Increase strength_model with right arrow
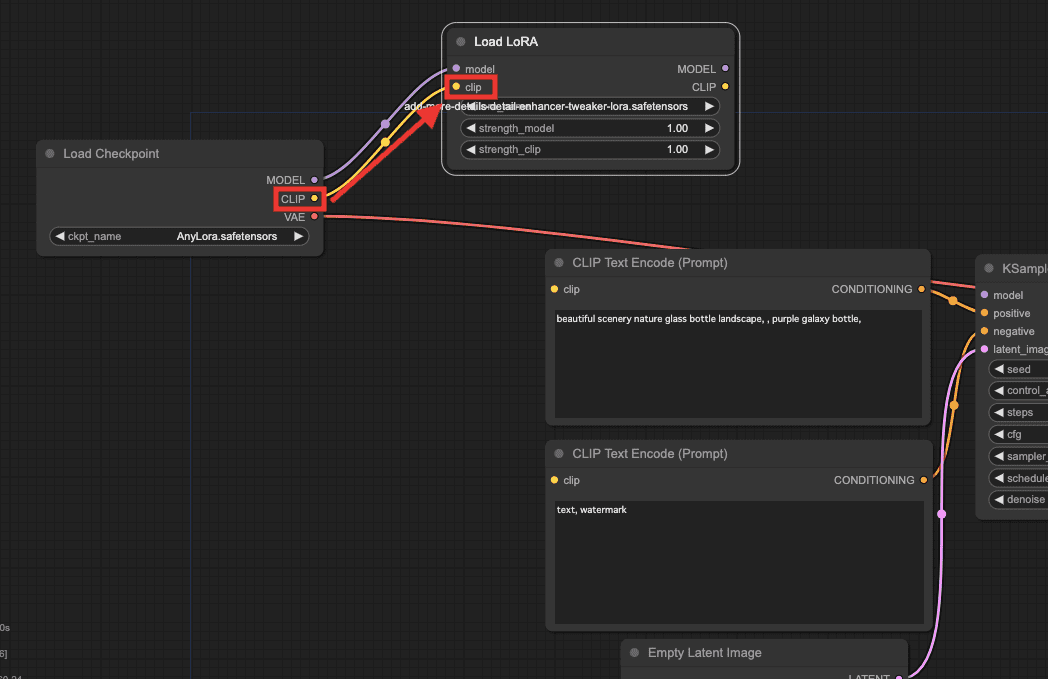This screenshot has width=1048, height=679. coord(709,128)
